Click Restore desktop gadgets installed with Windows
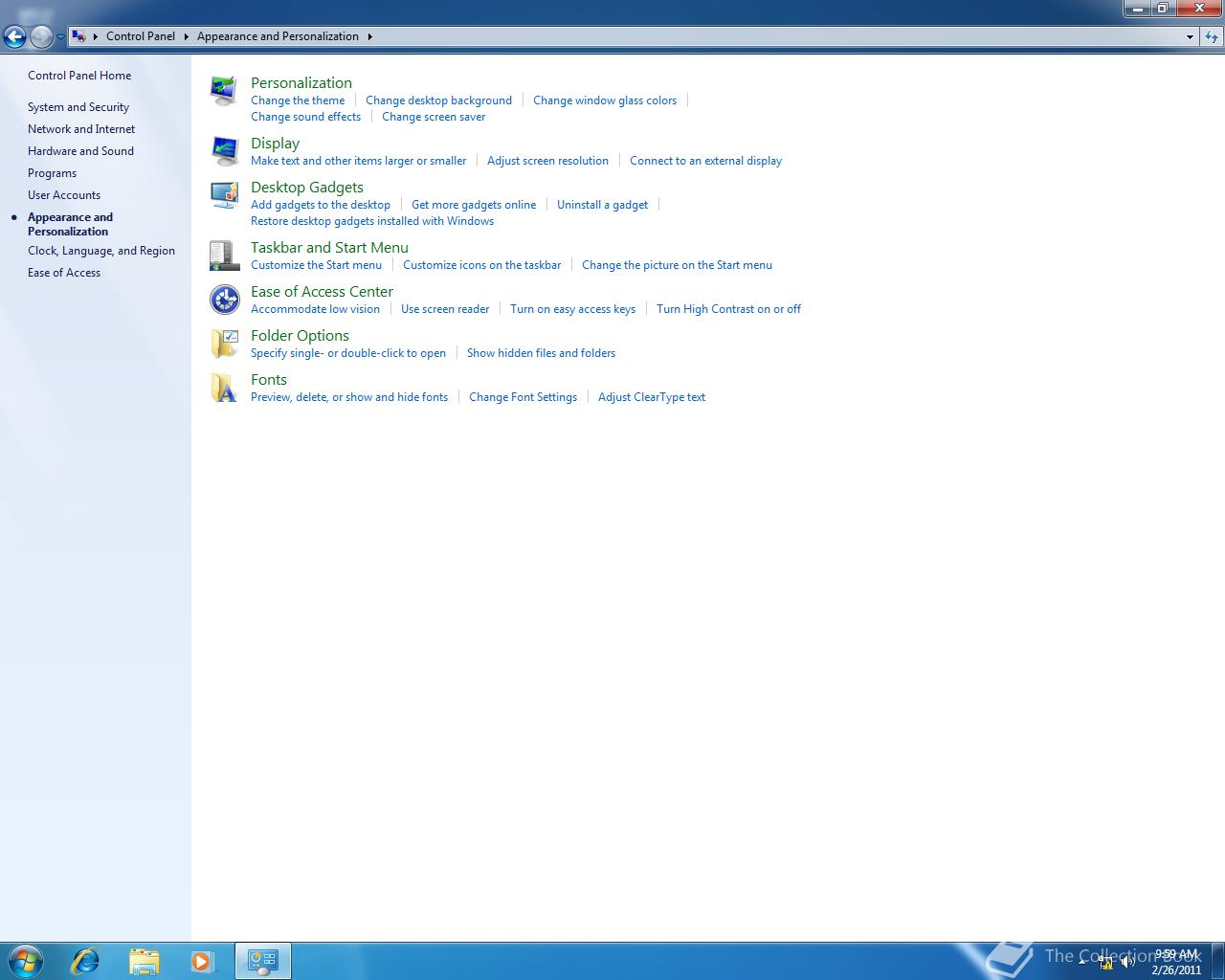Image resolution: width=1225 pixels, height=980 pixels. click(372, 221)
